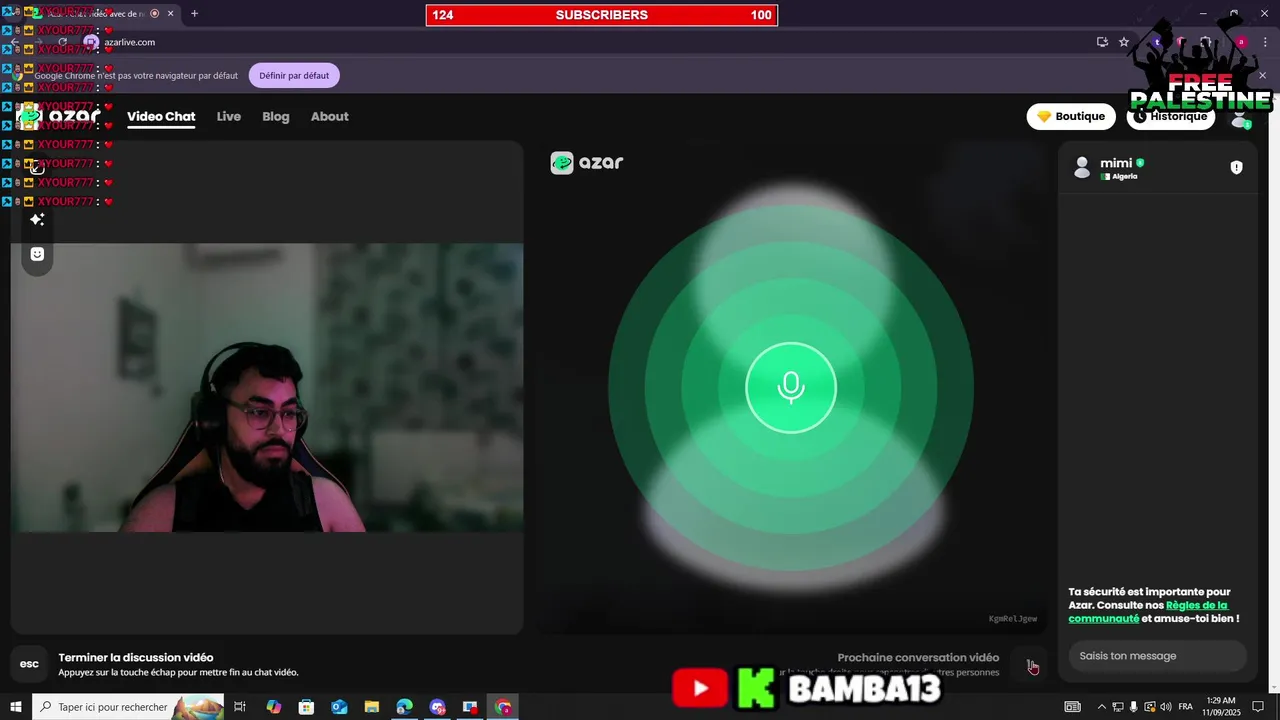Click the taskbar search box
This screenshot has width=1280, height=720.
pos(128,707)
